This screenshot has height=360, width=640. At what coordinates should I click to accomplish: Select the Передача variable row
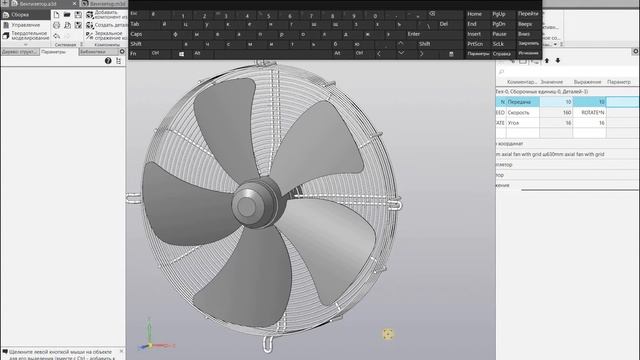pos(567,102)
